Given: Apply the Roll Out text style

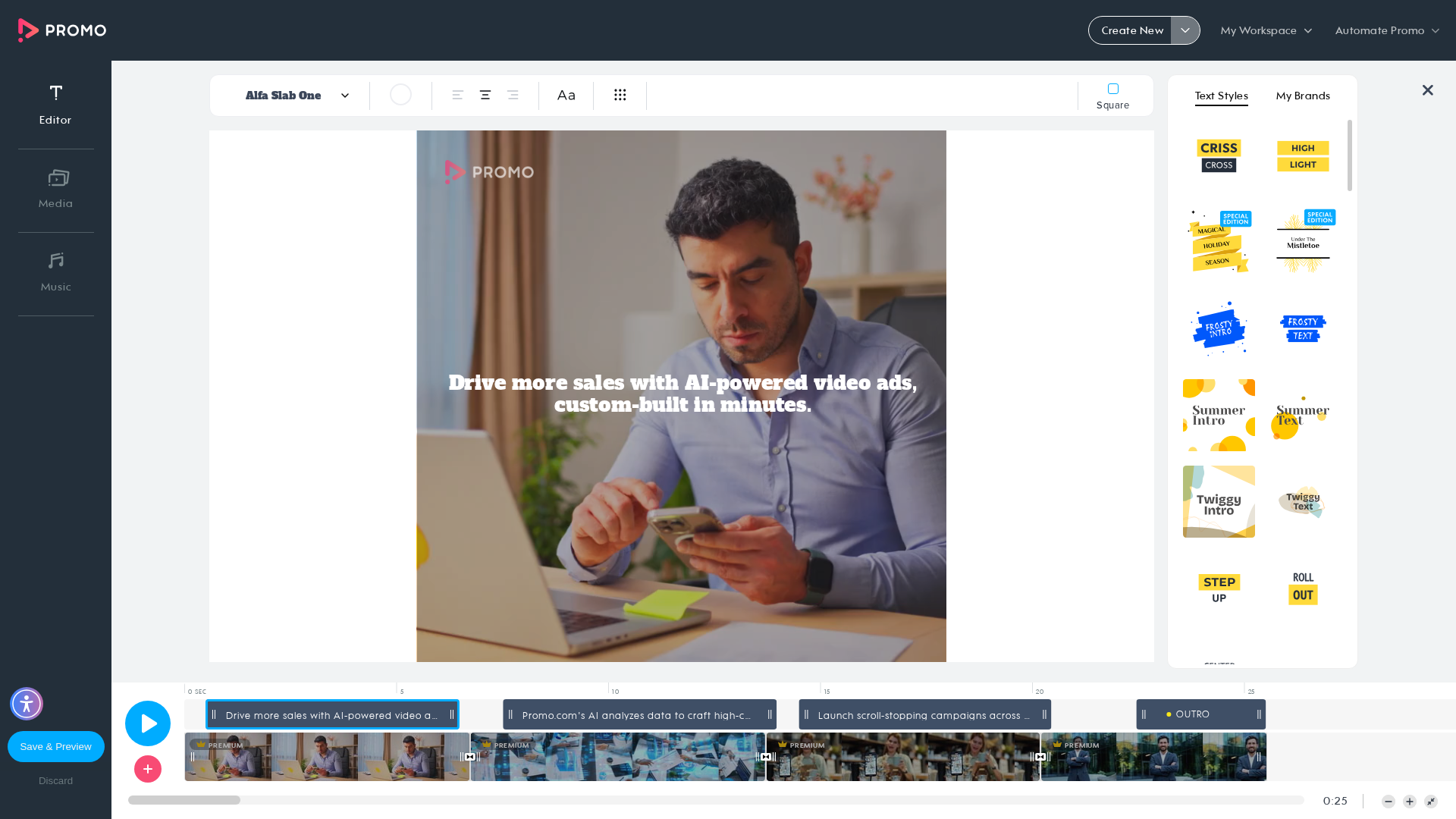Looking at the screenshot, I should coord(1303,588).
